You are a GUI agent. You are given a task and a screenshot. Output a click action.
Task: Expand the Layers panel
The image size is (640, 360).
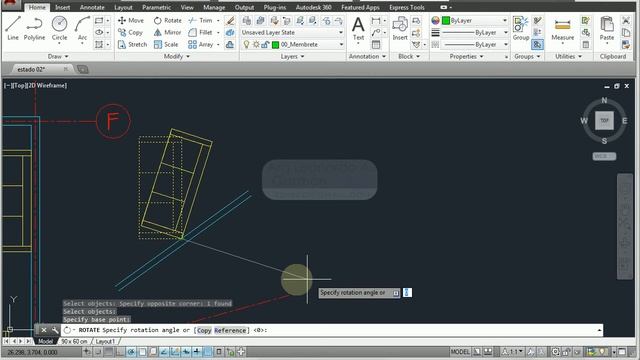tap(292, 56)
